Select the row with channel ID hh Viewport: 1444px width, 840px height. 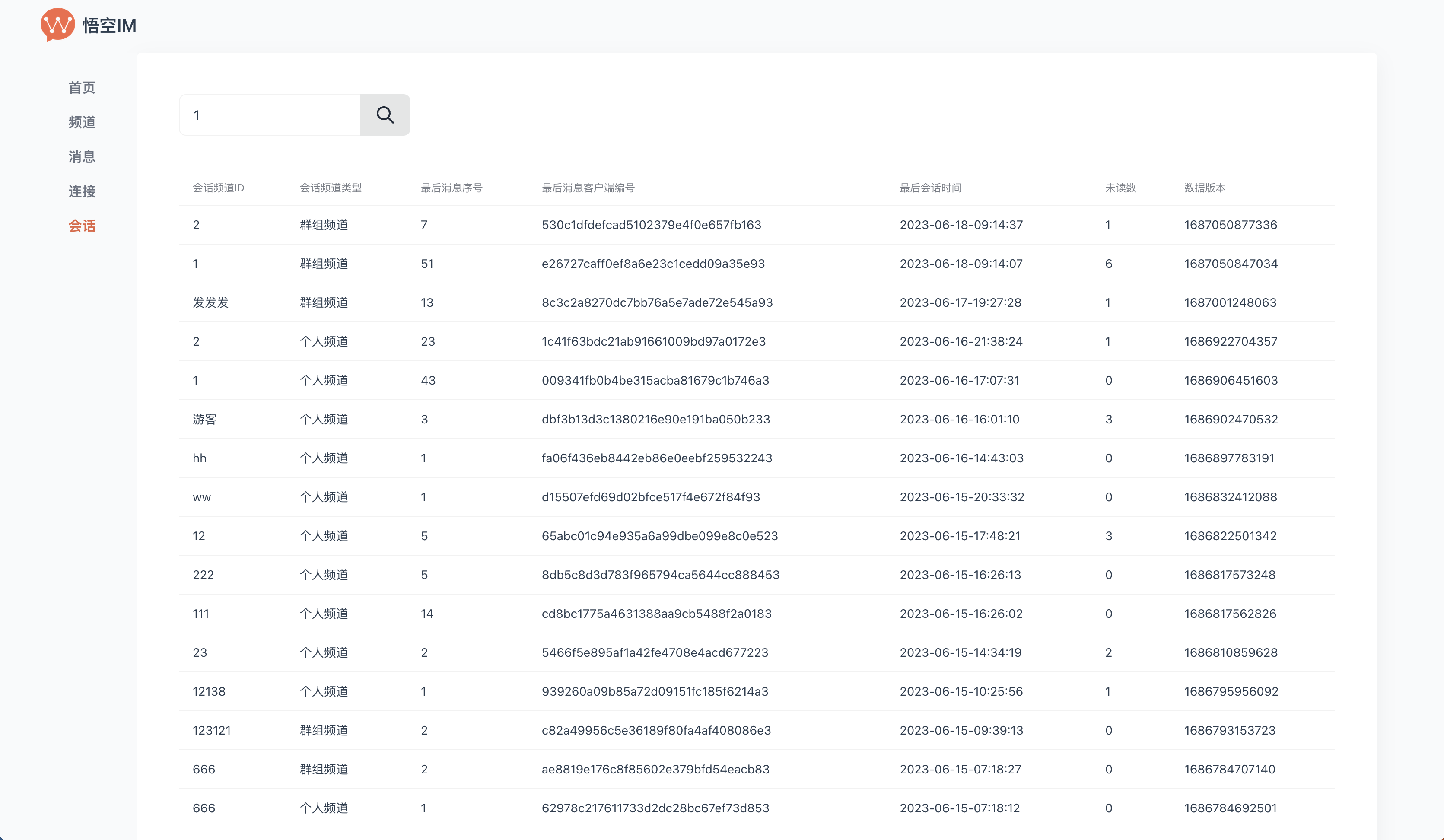click(200, 458)
